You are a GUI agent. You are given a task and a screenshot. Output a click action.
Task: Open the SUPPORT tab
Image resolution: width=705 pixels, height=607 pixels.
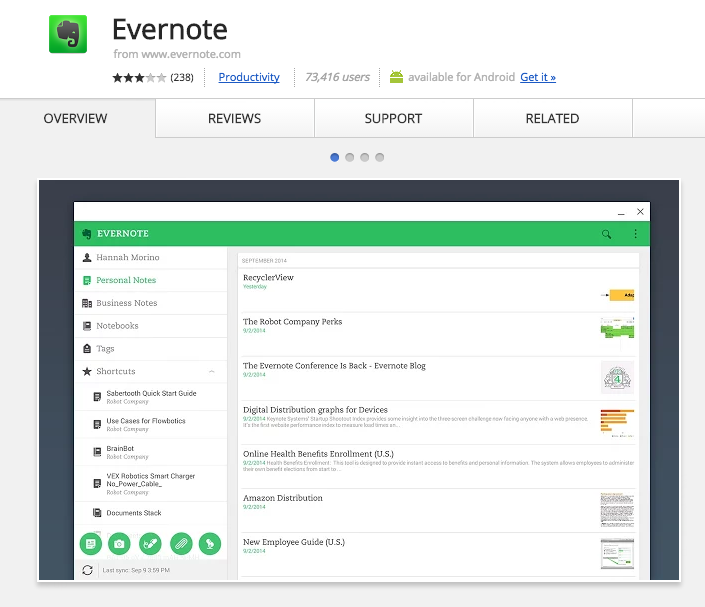393,119
